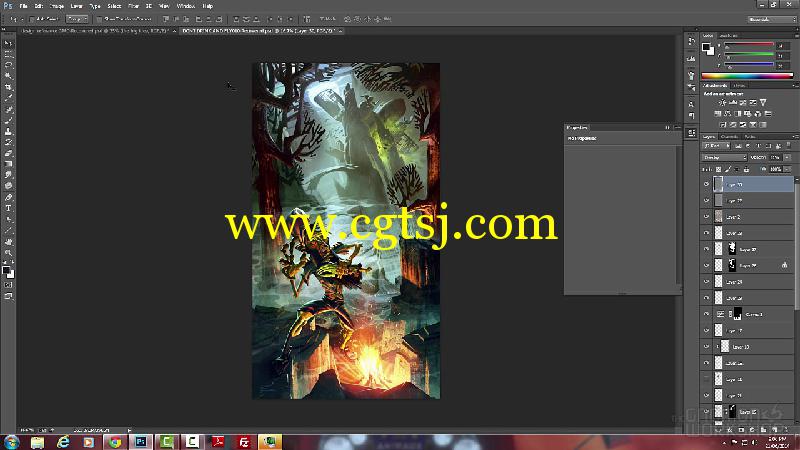The image size is (800, 450).
Task: Click the layer Opacity value field
Action: click(x=776, y=157)
